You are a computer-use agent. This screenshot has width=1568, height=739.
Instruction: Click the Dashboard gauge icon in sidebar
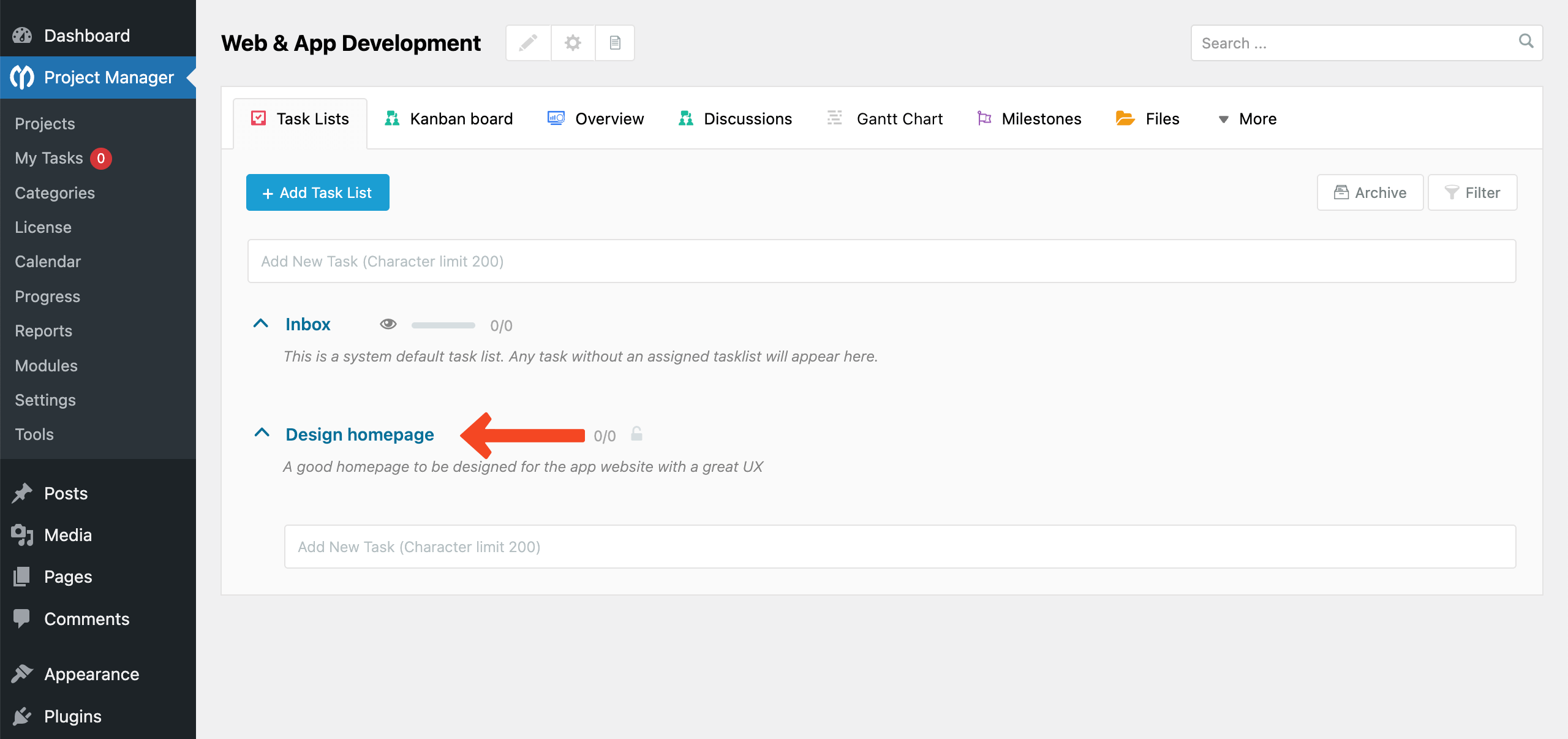(x=22, y=36)
